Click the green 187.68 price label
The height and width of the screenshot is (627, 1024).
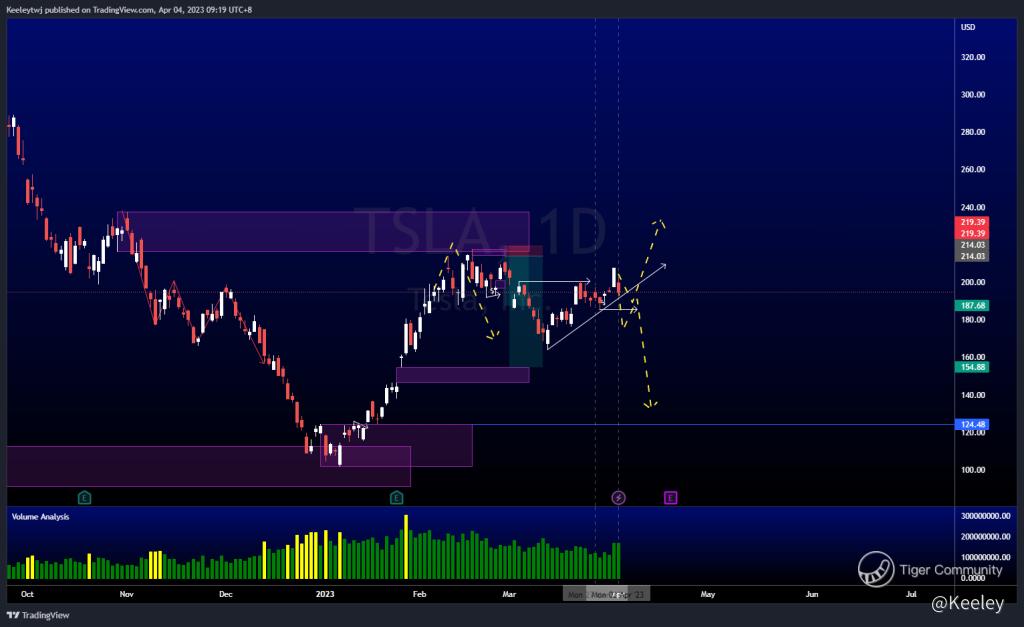[x=972, y=305]
